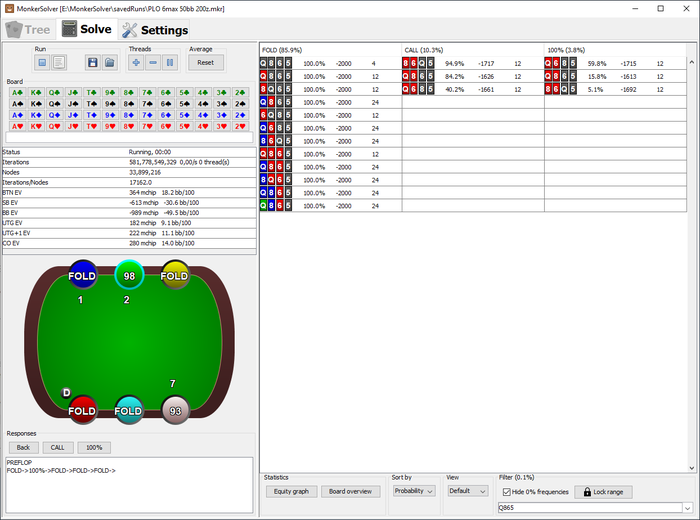
Task: Toggle the two of hearts board card
Action: coord(240,126)
